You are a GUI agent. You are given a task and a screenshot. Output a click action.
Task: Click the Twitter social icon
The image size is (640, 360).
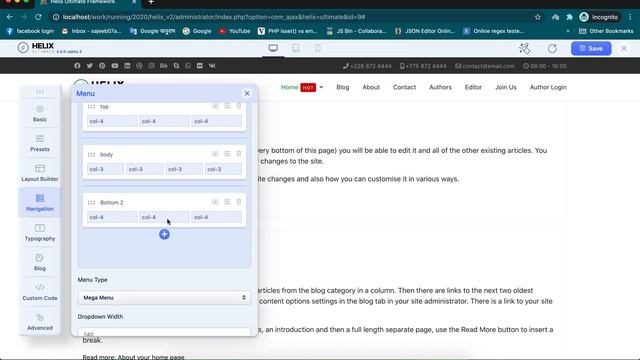(89, 66)
